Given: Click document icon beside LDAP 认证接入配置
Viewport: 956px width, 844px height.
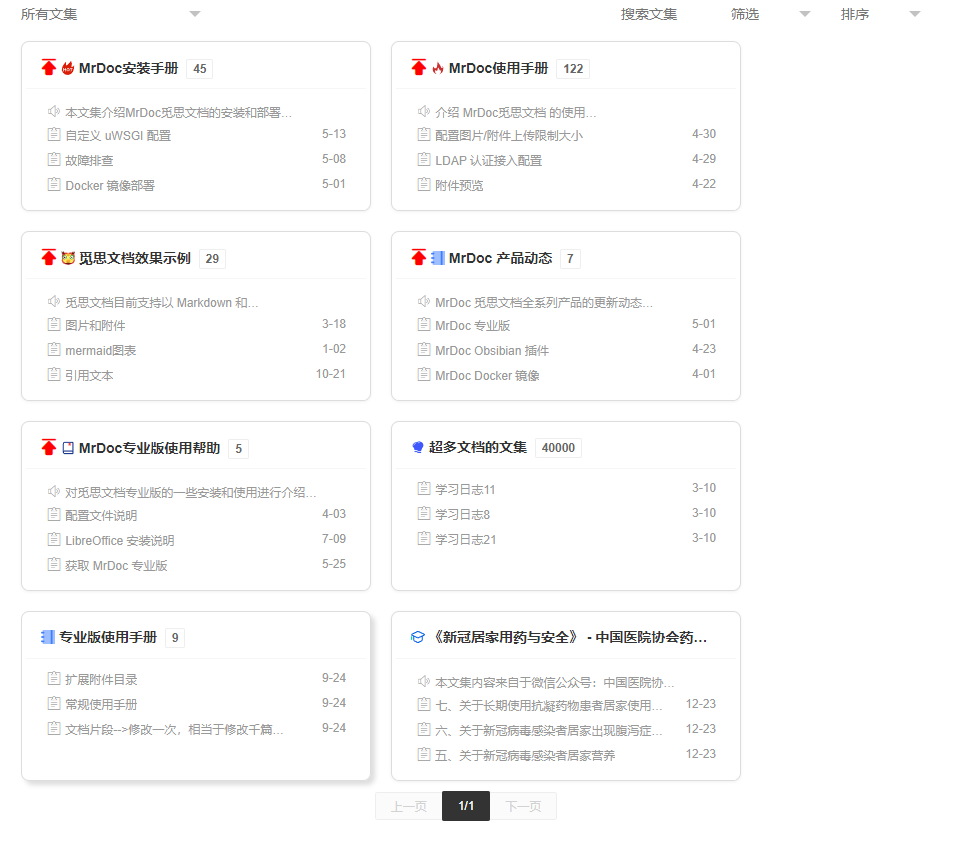Looking at the screenshot, I should pyautogui.click(x=424, y=159).
